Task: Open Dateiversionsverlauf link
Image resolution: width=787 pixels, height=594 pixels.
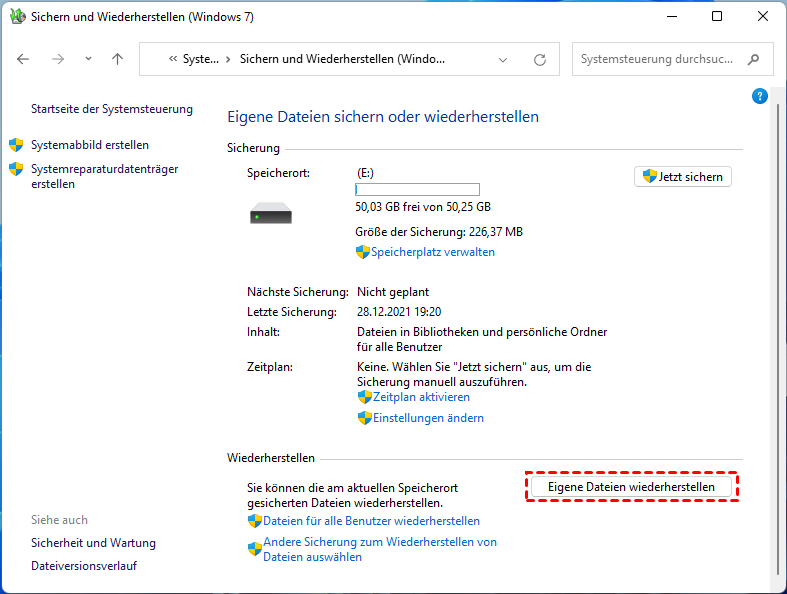Action: click(84, 566)
